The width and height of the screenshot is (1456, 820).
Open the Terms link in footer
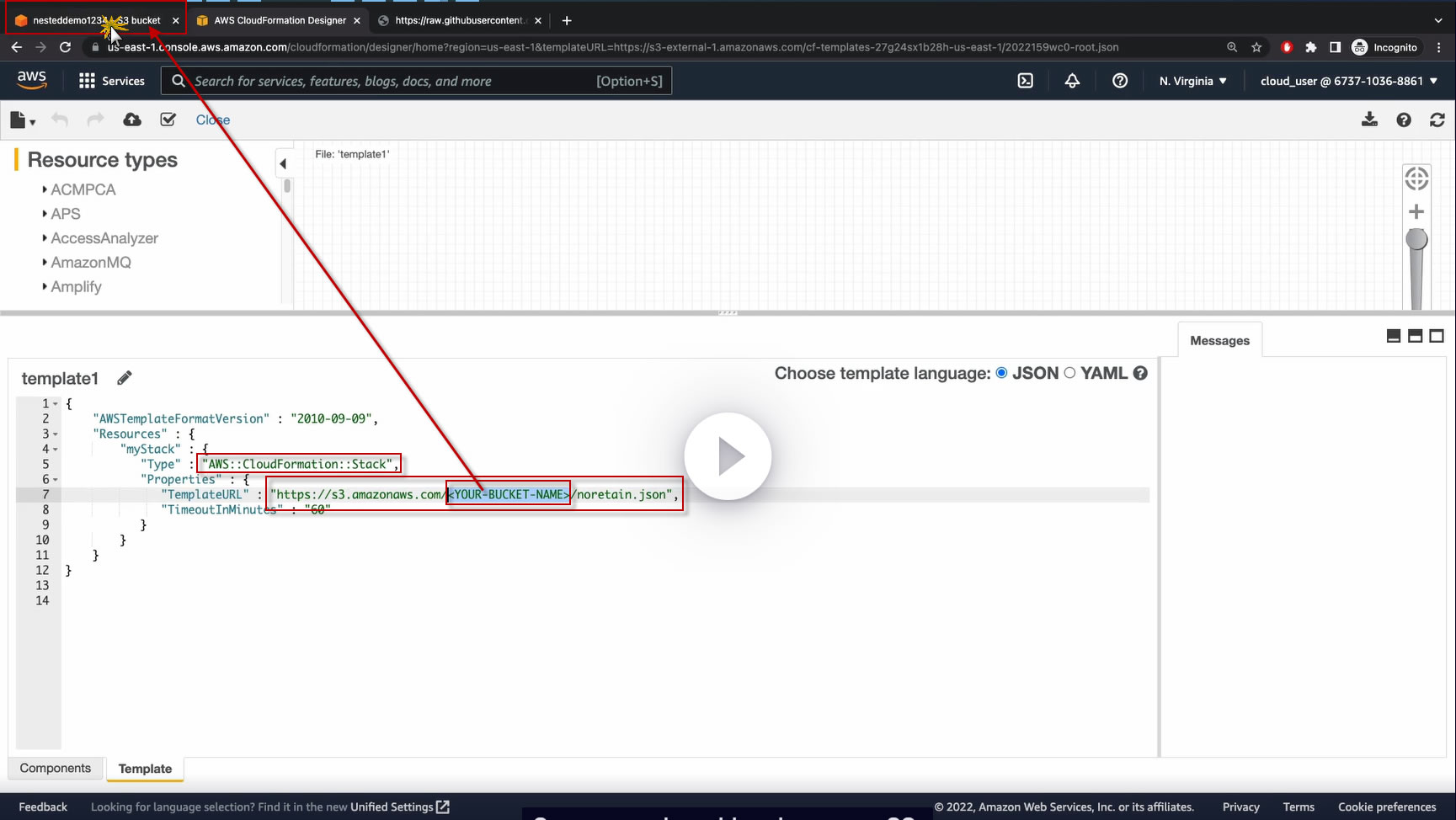[1299, 807]
